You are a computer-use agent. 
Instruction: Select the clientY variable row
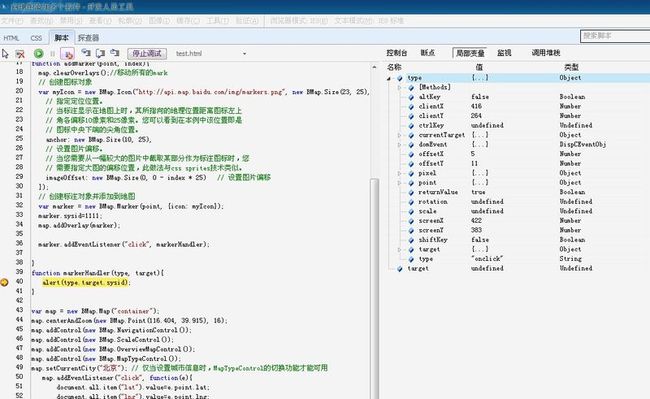tap(518, 116)
